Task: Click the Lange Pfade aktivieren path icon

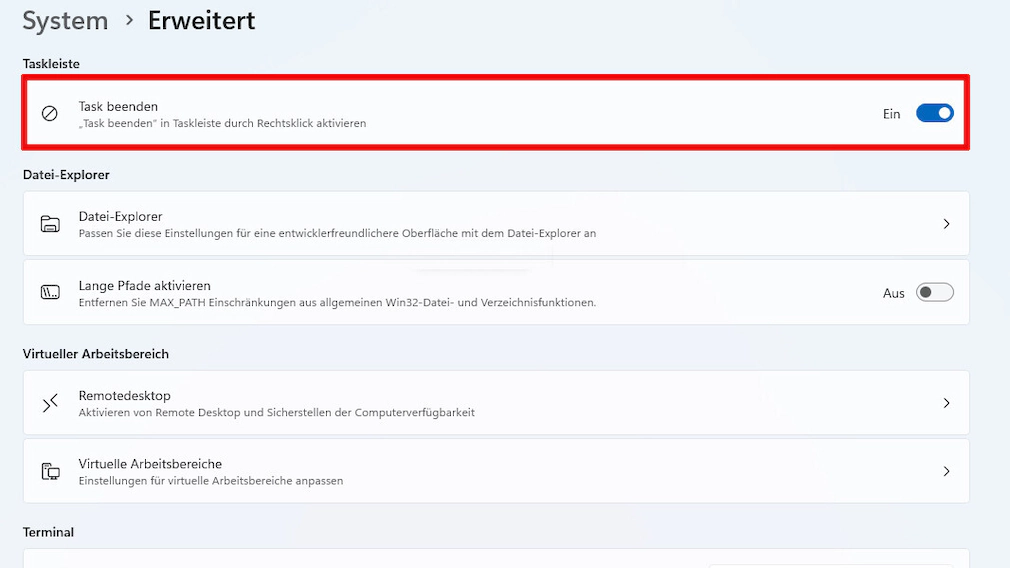Action: tap(50, 293)
